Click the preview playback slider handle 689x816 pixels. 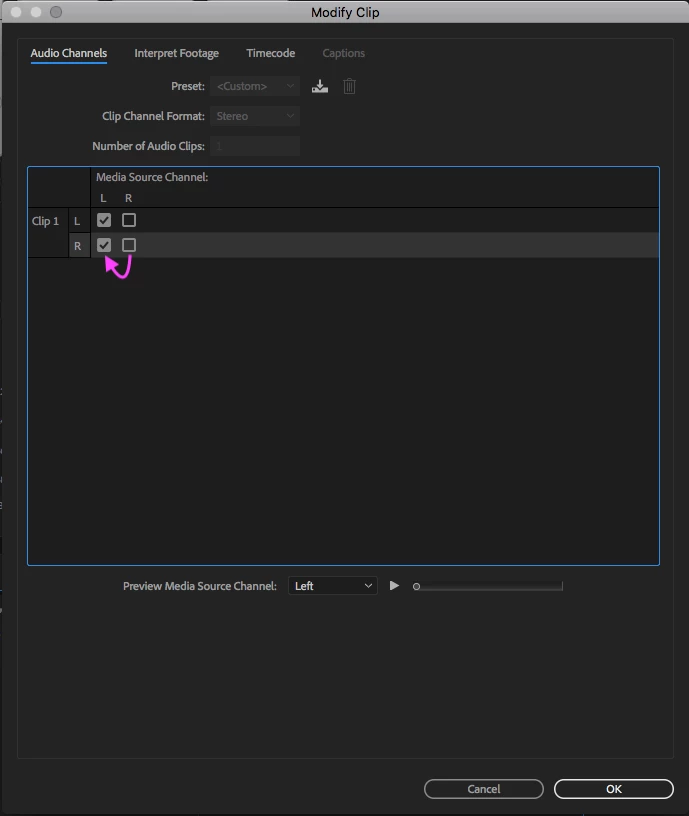point(416,586)
